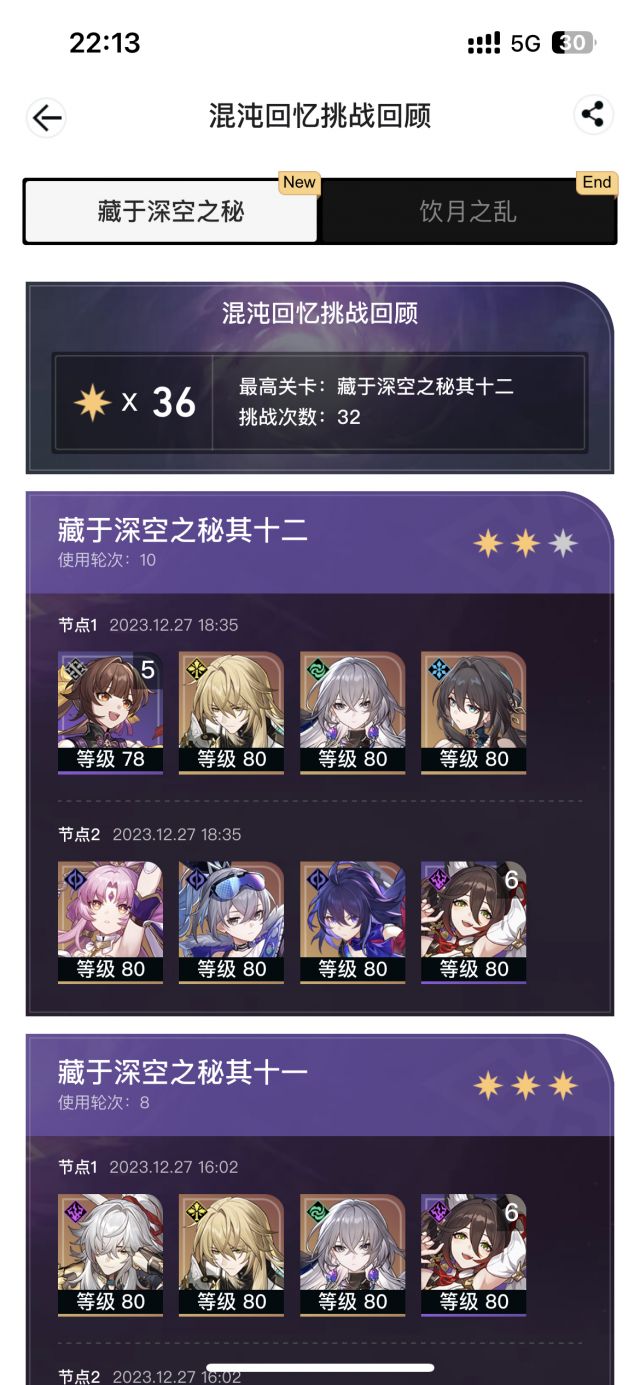Open the share icon

(593, 114)
